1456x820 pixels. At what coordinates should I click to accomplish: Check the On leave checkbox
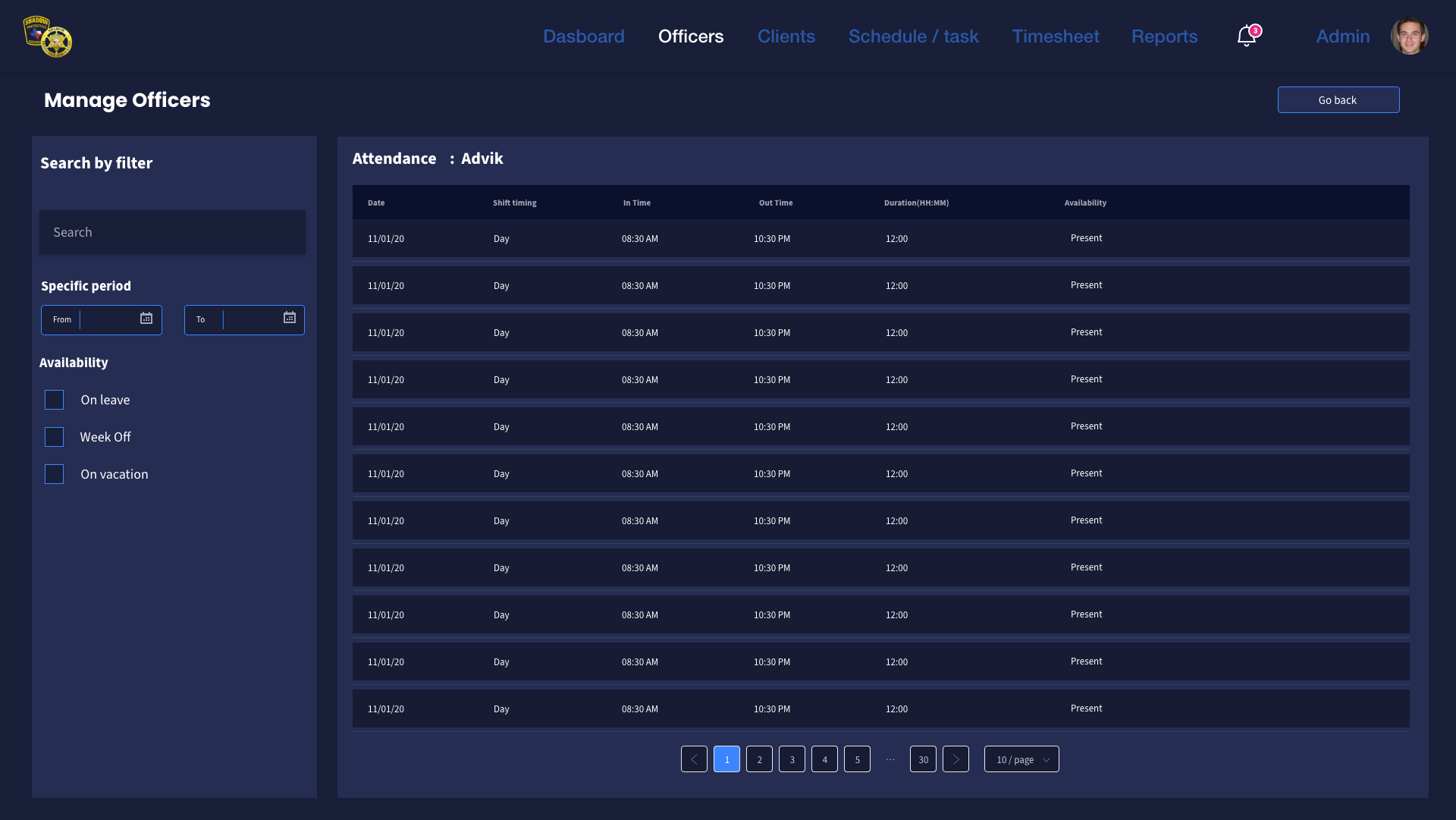click(54, 400)
